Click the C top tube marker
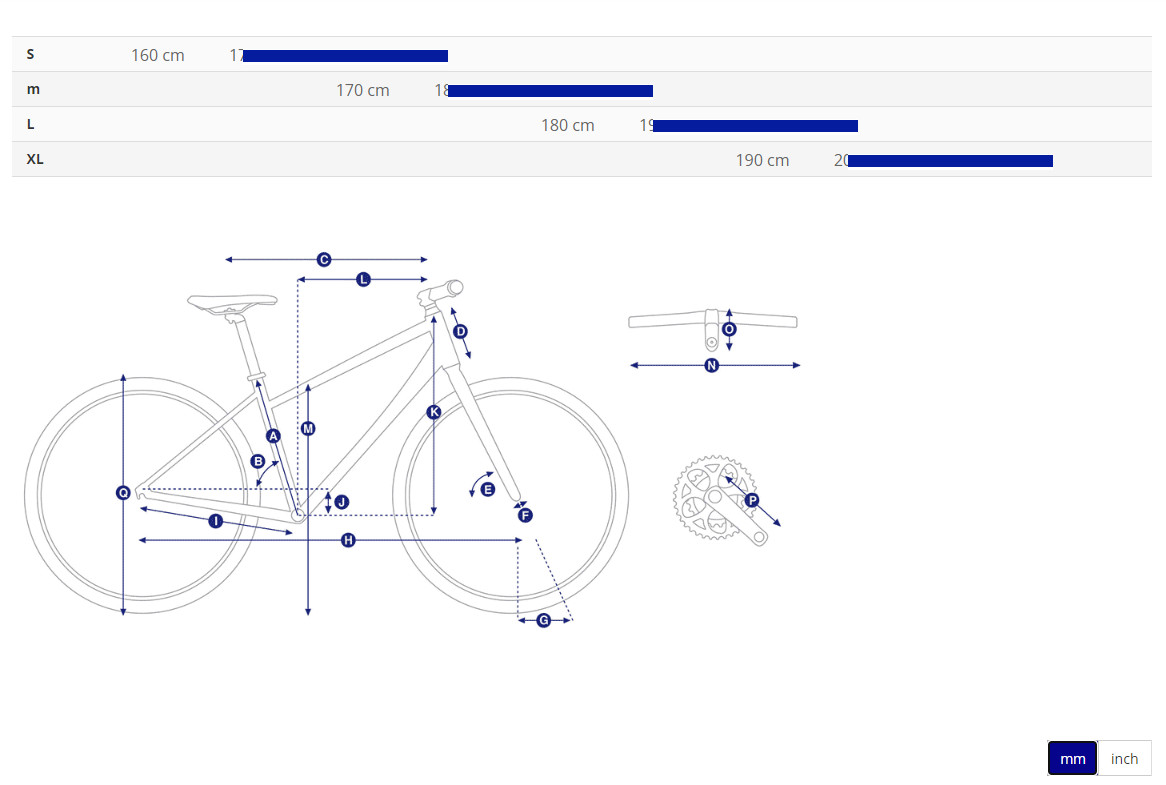Viewport: 1166px width, 785px height. click(324, 260)
